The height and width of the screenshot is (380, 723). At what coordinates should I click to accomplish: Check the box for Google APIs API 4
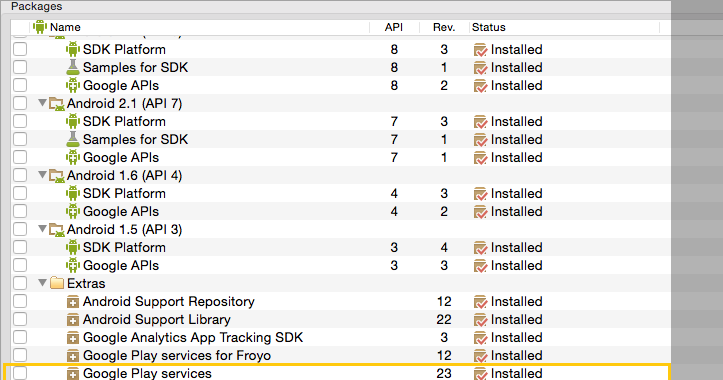coord(20,211)
